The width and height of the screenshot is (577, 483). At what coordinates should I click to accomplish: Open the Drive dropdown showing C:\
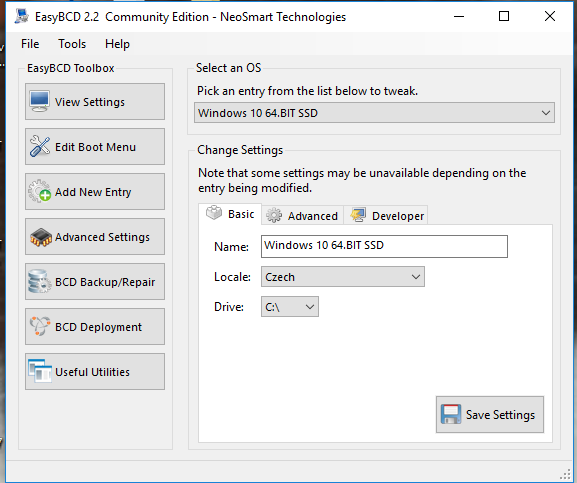tap(290, 306)
